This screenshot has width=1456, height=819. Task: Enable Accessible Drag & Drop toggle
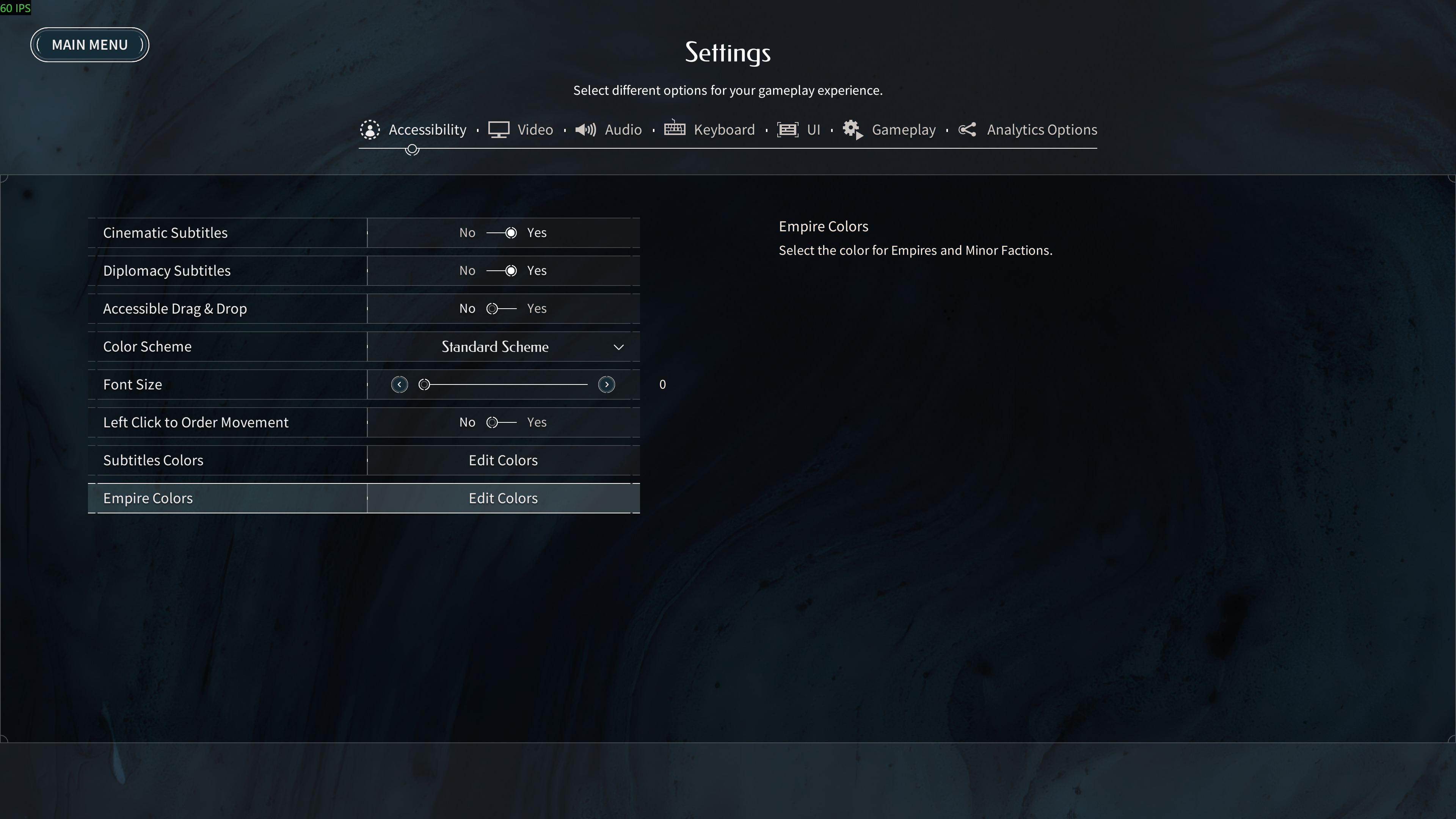click(x=502, y=309)
